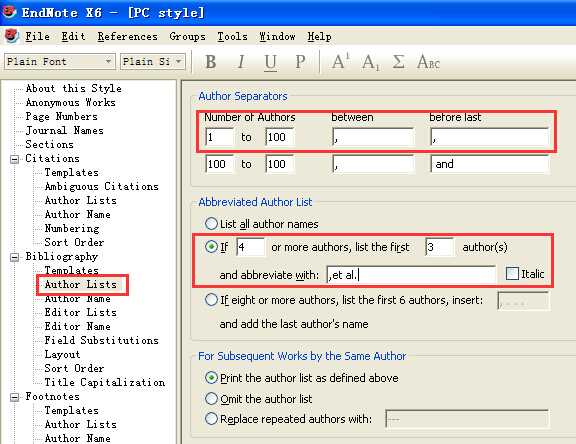This screenshot has width=576, height=444.
Task: Apply Subscript formatting
Action: pyautogui.click(x=370, y=62)
